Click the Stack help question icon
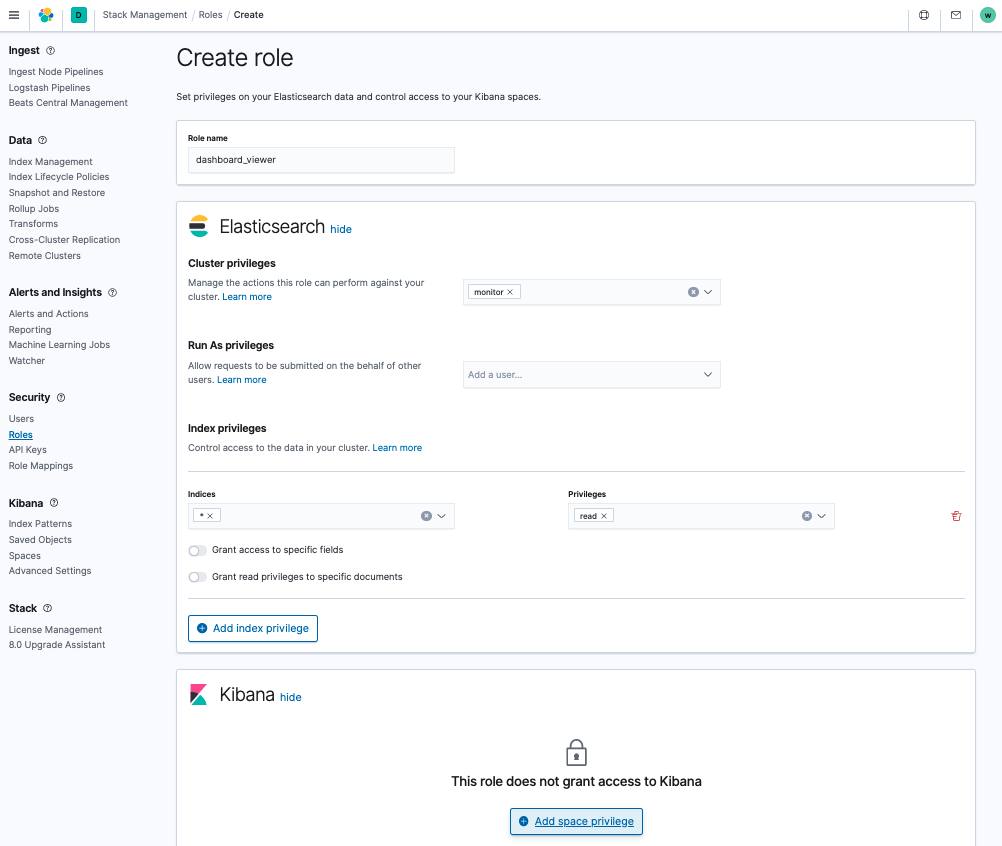The image size is (1002, 846). (x=47, y=608)
